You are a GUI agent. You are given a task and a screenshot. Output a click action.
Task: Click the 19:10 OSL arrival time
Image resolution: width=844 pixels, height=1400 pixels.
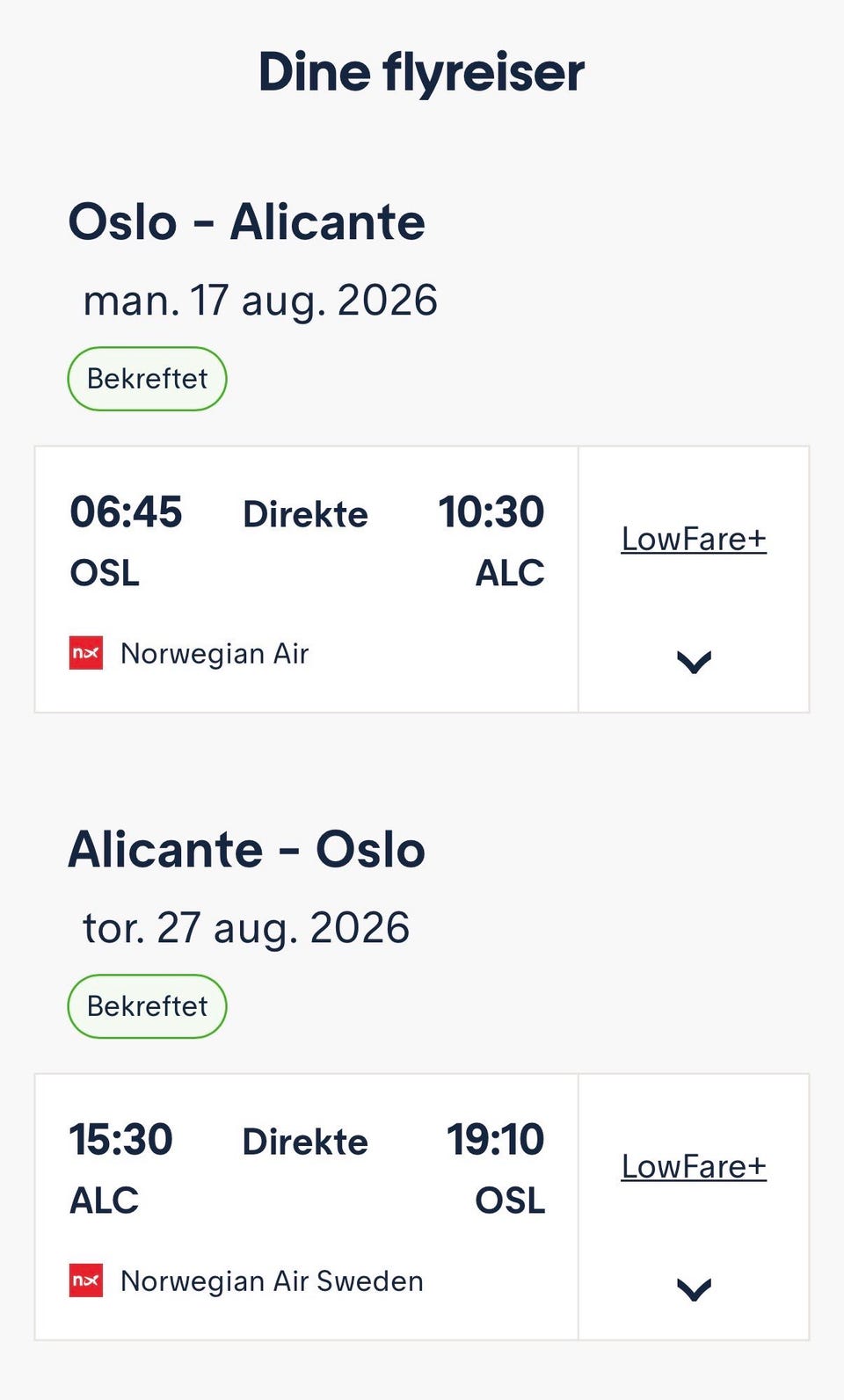pyautogui.click(x=496, y=1139)
